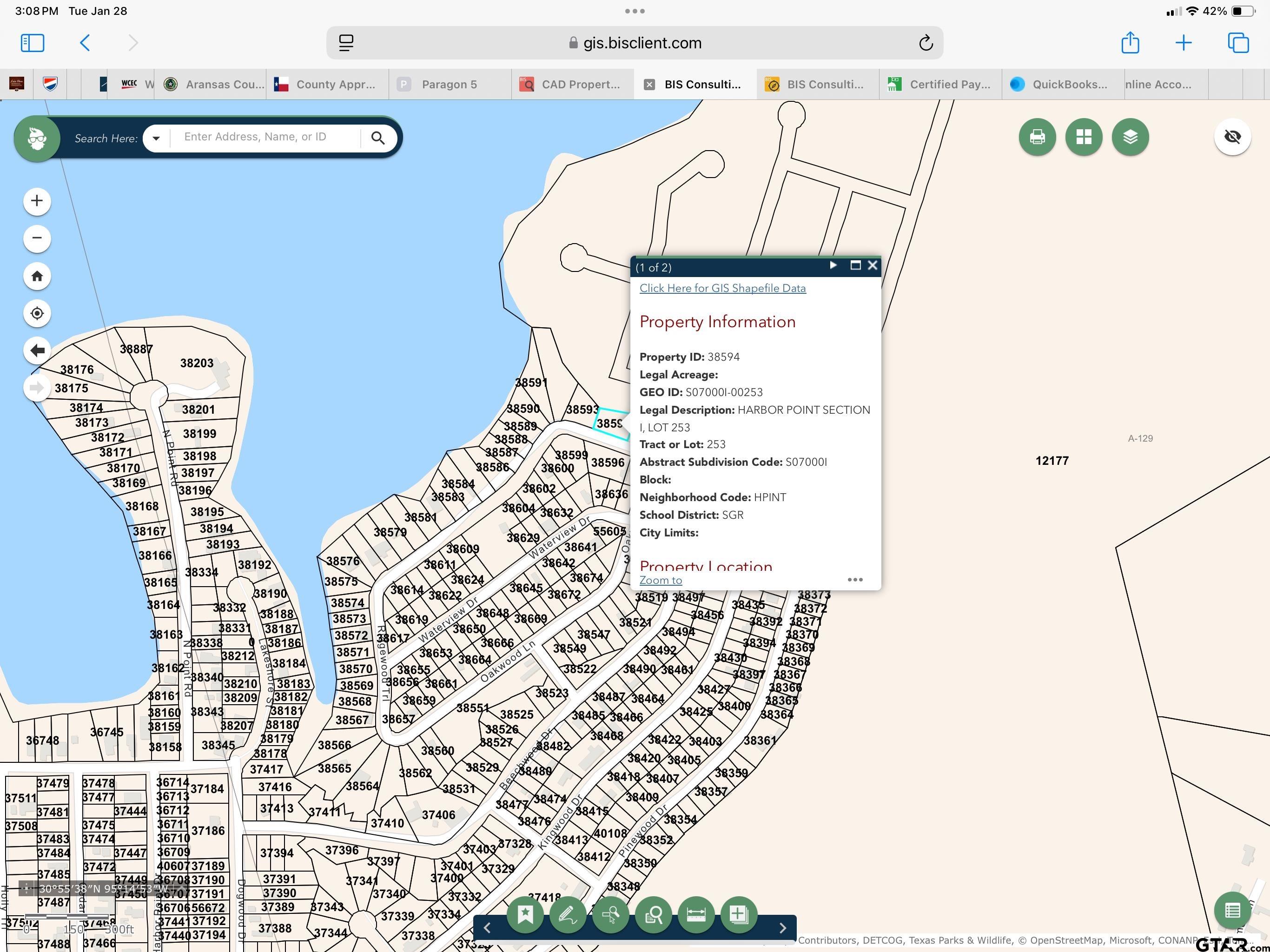Screen dimensions: 1270x952
Task: Select parcel 37406 on the map
Action: pyautogui.click(x=438, y=815)
